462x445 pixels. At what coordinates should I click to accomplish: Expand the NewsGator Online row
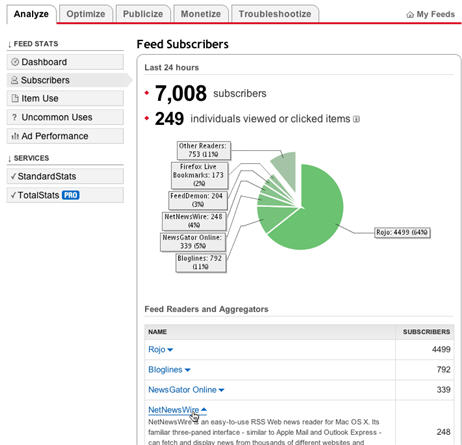point(186,390)
